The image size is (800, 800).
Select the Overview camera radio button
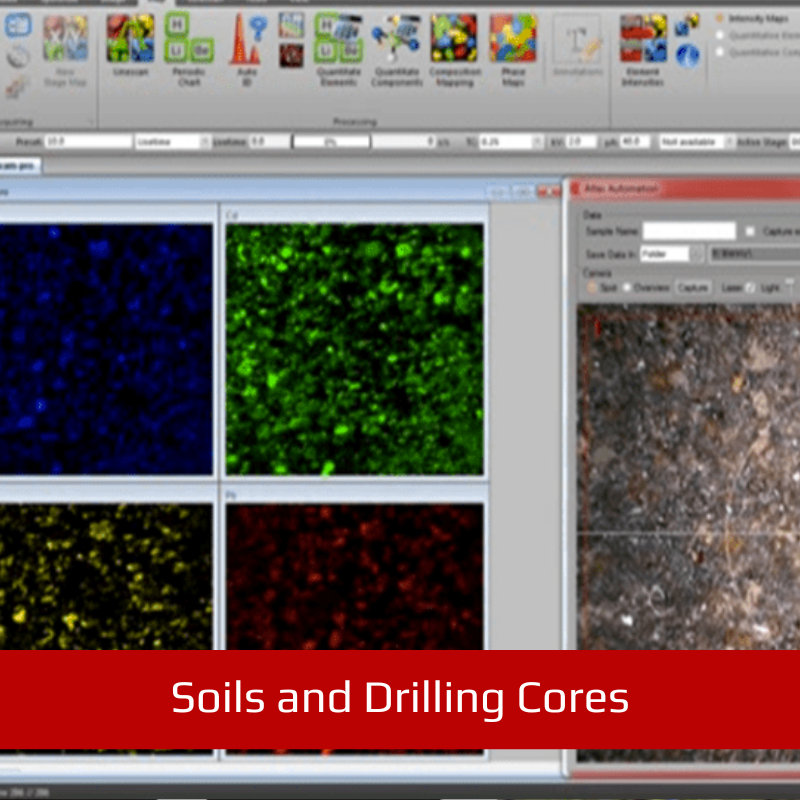pos(628,287)
